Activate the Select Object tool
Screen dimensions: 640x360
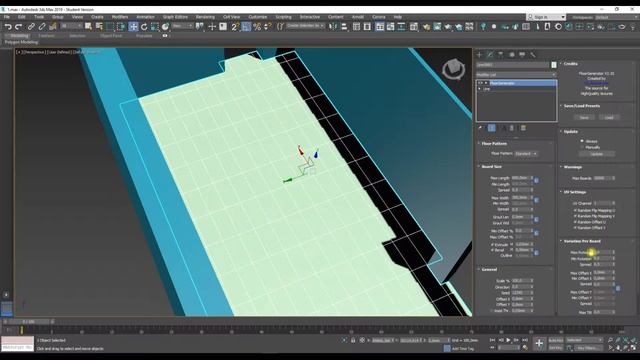[x=88, y=27]
